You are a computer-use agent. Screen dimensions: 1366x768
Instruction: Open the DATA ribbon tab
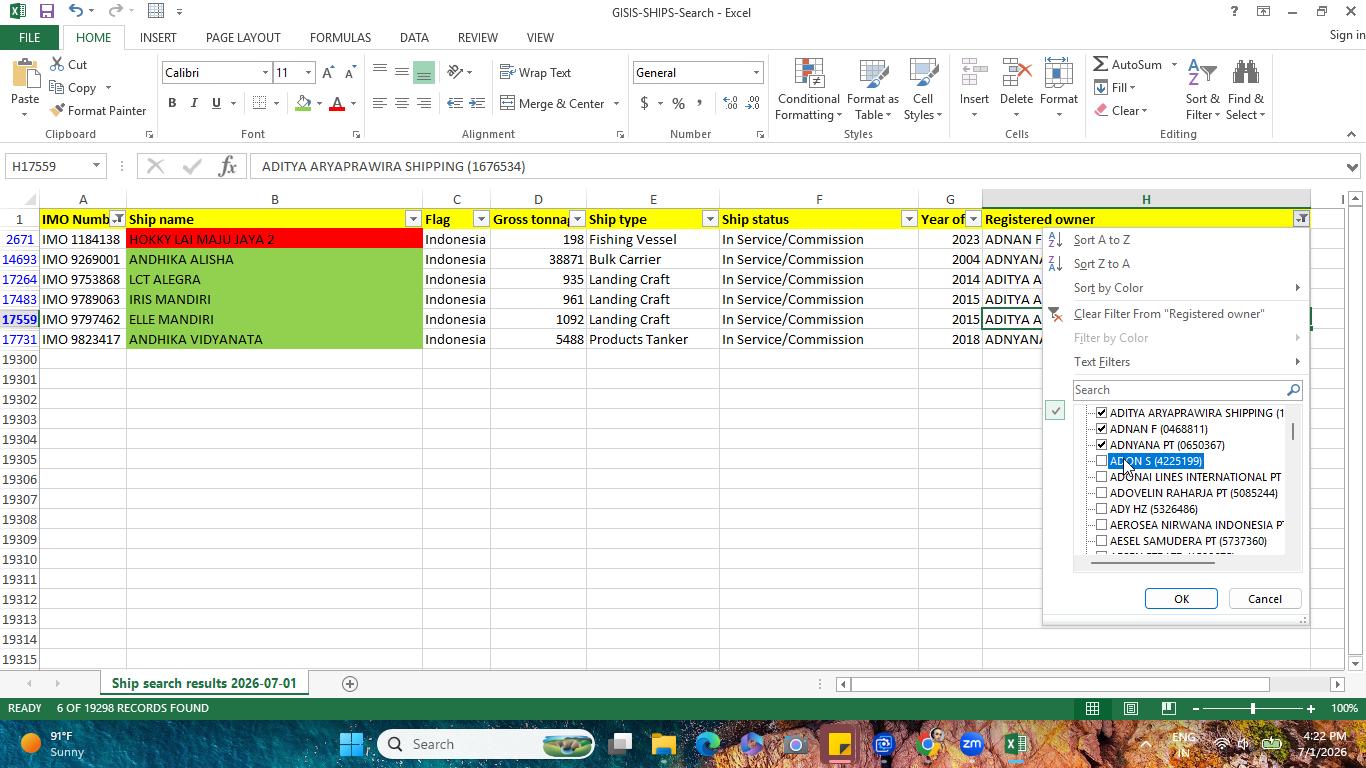point(414,38)
